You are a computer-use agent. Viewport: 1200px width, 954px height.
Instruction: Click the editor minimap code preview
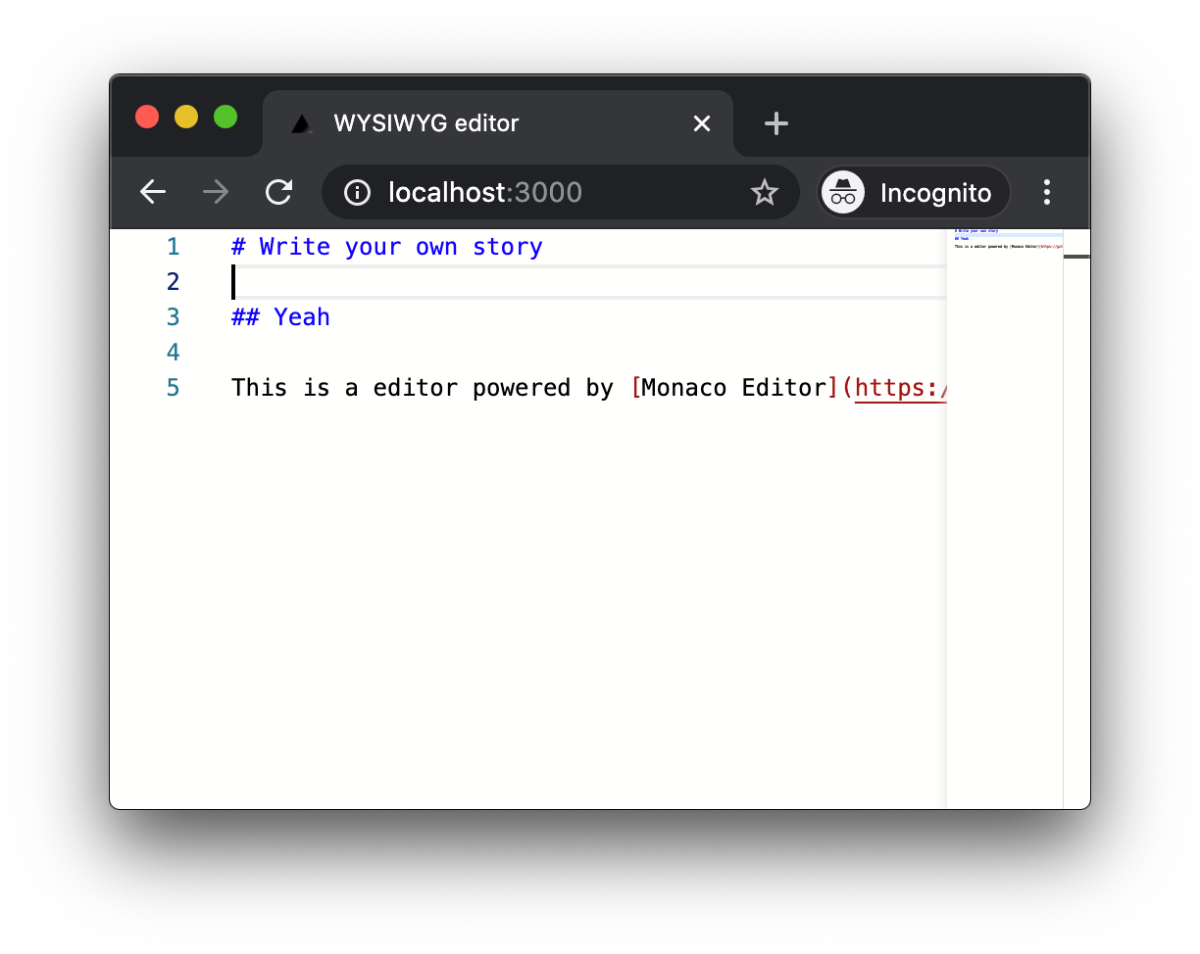pos(1005,239)
